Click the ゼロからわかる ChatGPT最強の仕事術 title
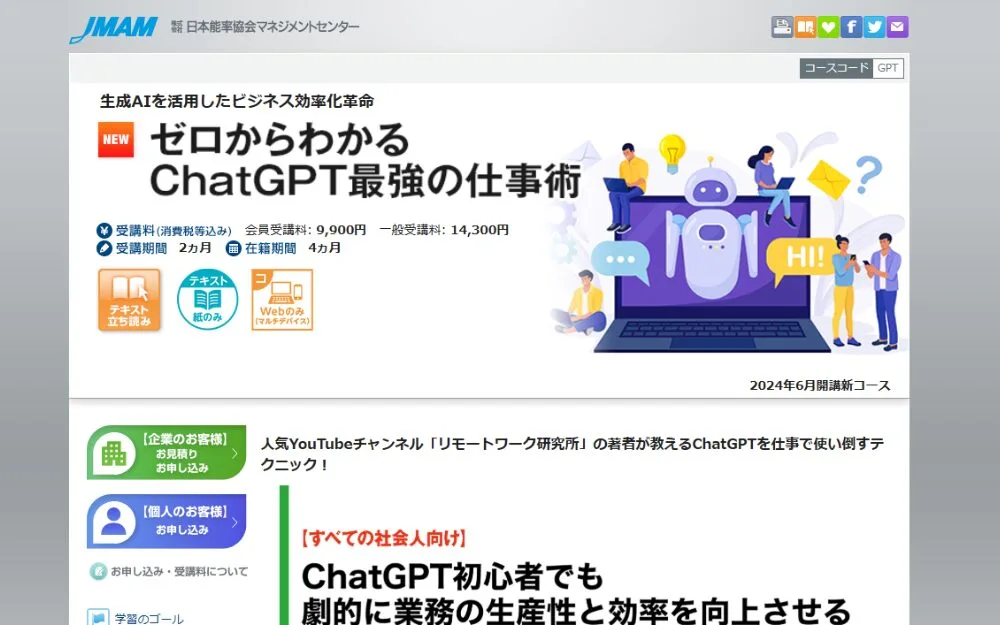The width and height of the screenshot is (1000, 625). coord(365,159)
